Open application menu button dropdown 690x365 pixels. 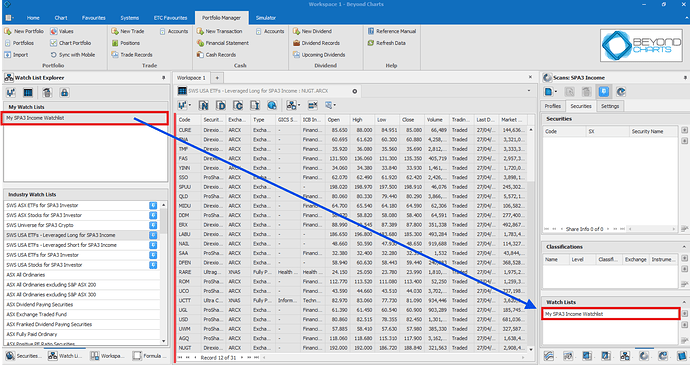click(9, 18)
